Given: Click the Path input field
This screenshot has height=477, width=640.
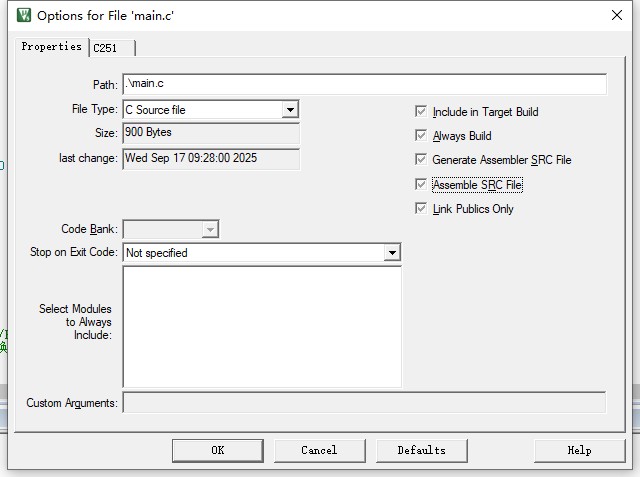Looking at the screenshot, I should pos(364,84).
